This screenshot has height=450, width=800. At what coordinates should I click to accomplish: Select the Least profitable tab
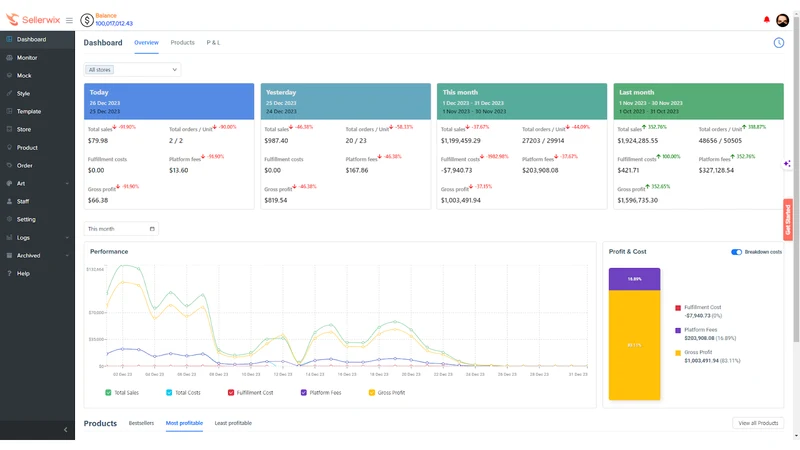[x=233, y=423]
